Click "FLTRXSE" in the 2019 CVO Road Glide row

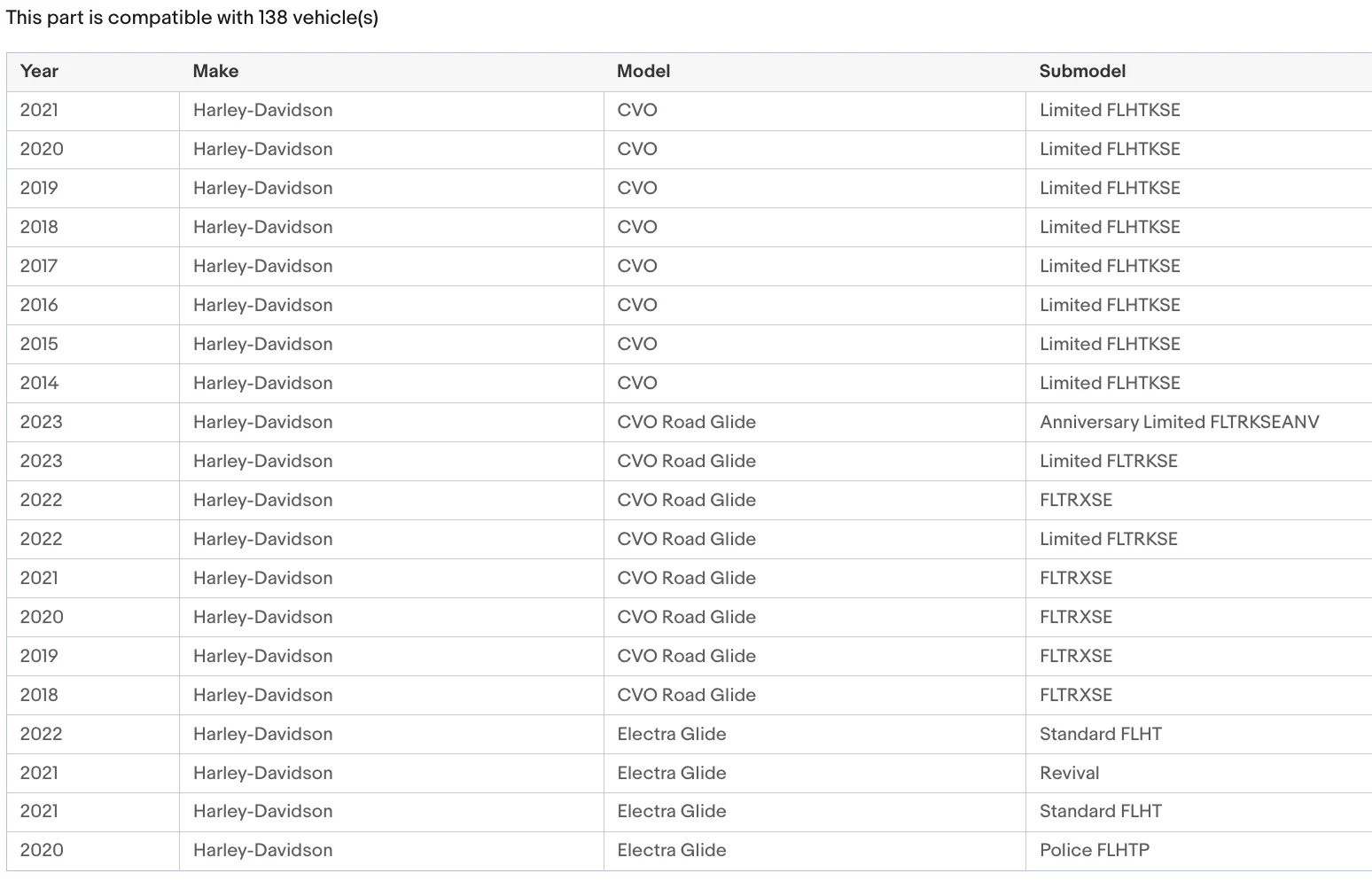tap(1075, 656)
